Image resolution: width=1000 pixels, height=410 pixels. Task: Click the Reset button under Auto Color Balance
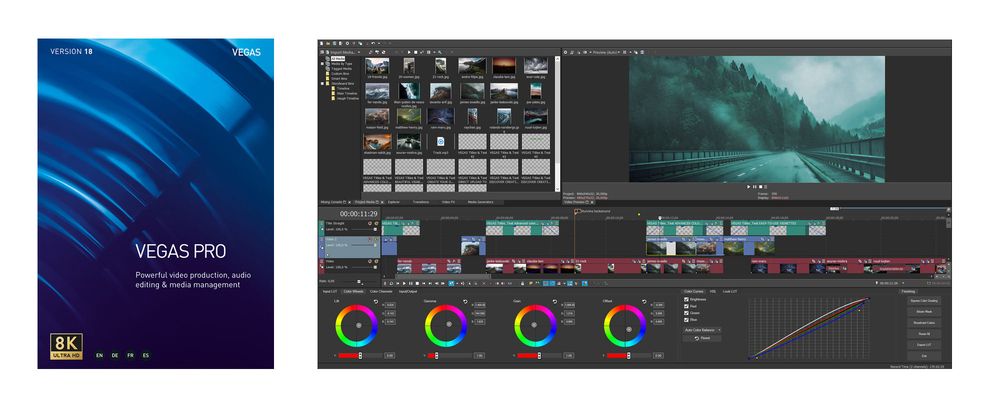[x=702, y=338]
